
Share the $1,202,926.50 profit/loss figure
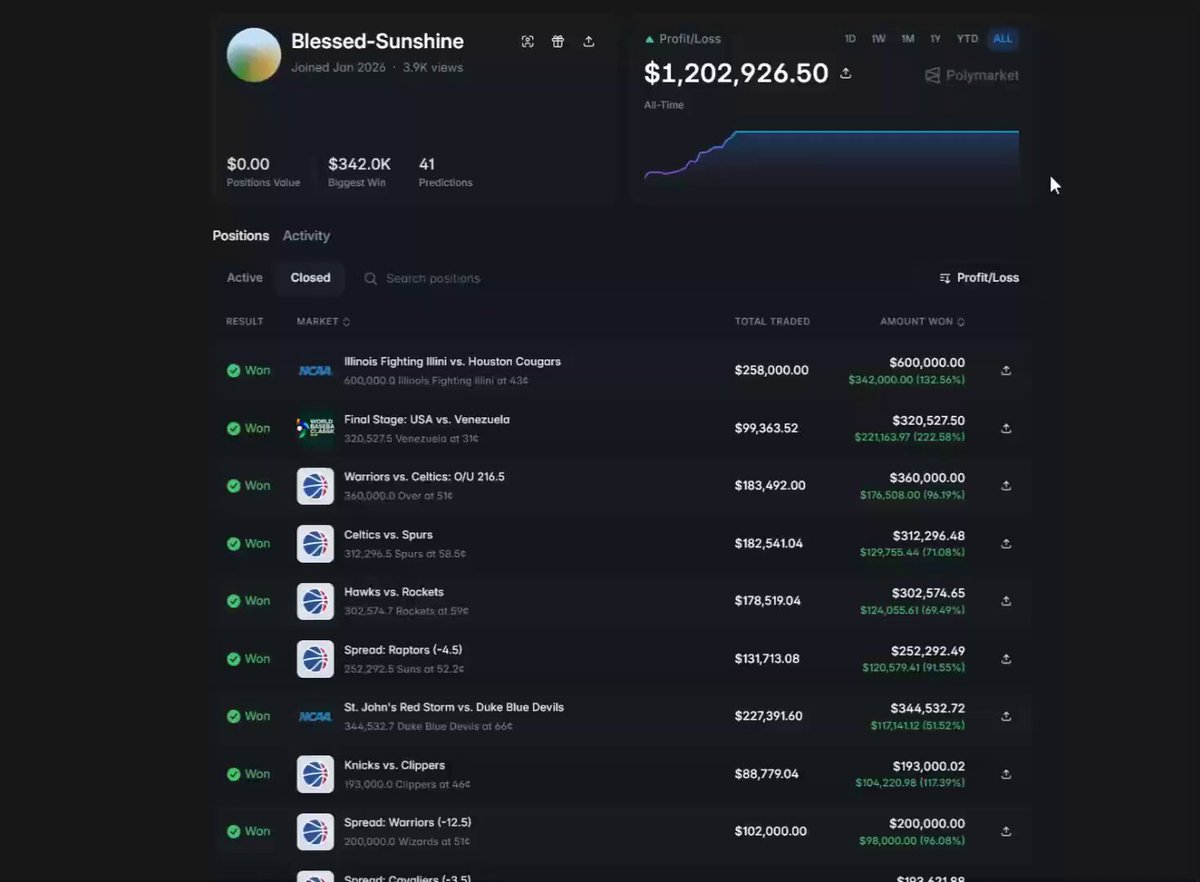point(846,73)
